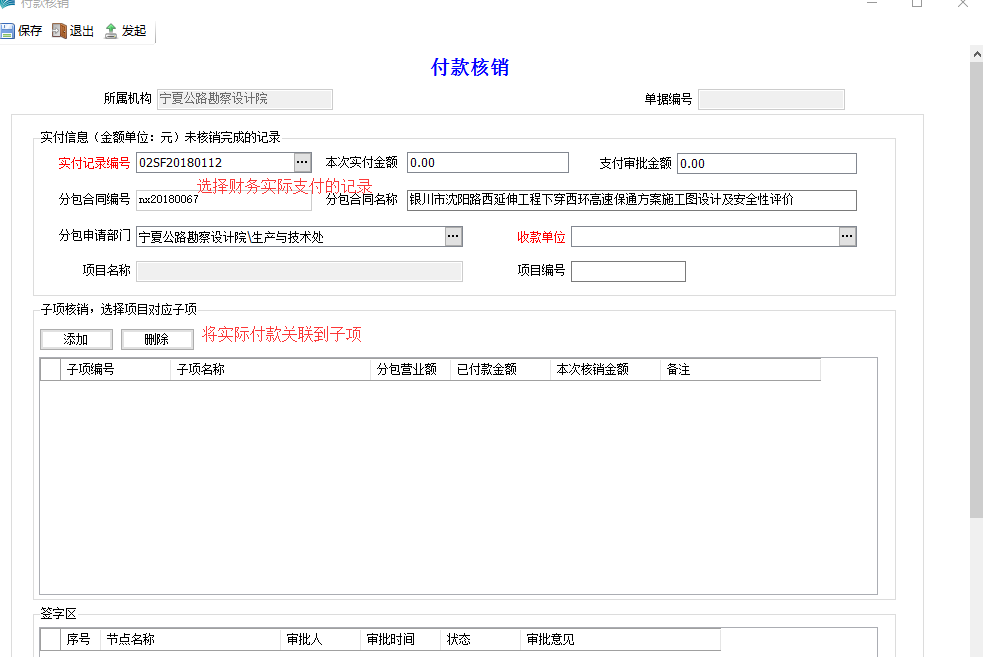Image resolution: width=983 pixels, height=657 pixels.
Task: Click the 添加 button
Action: [x=76, y=339]
